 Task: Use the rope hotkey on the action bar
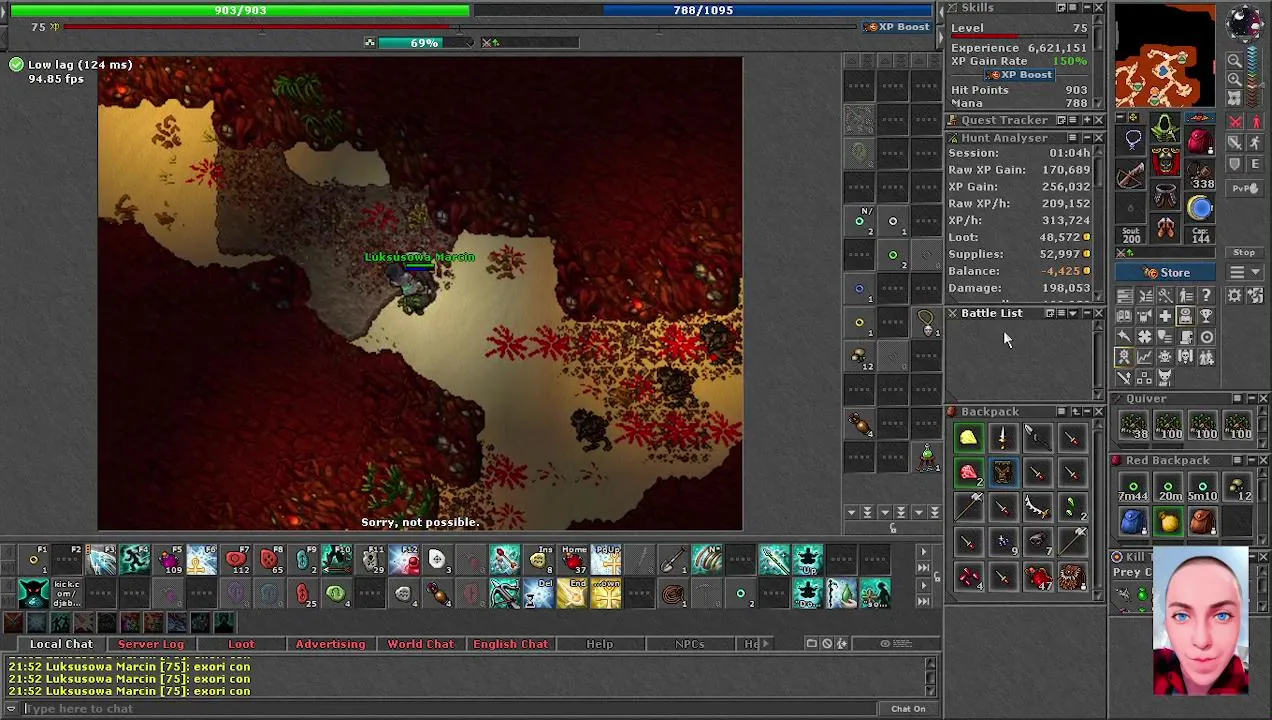pyautogui.click(x=674, y=595)
